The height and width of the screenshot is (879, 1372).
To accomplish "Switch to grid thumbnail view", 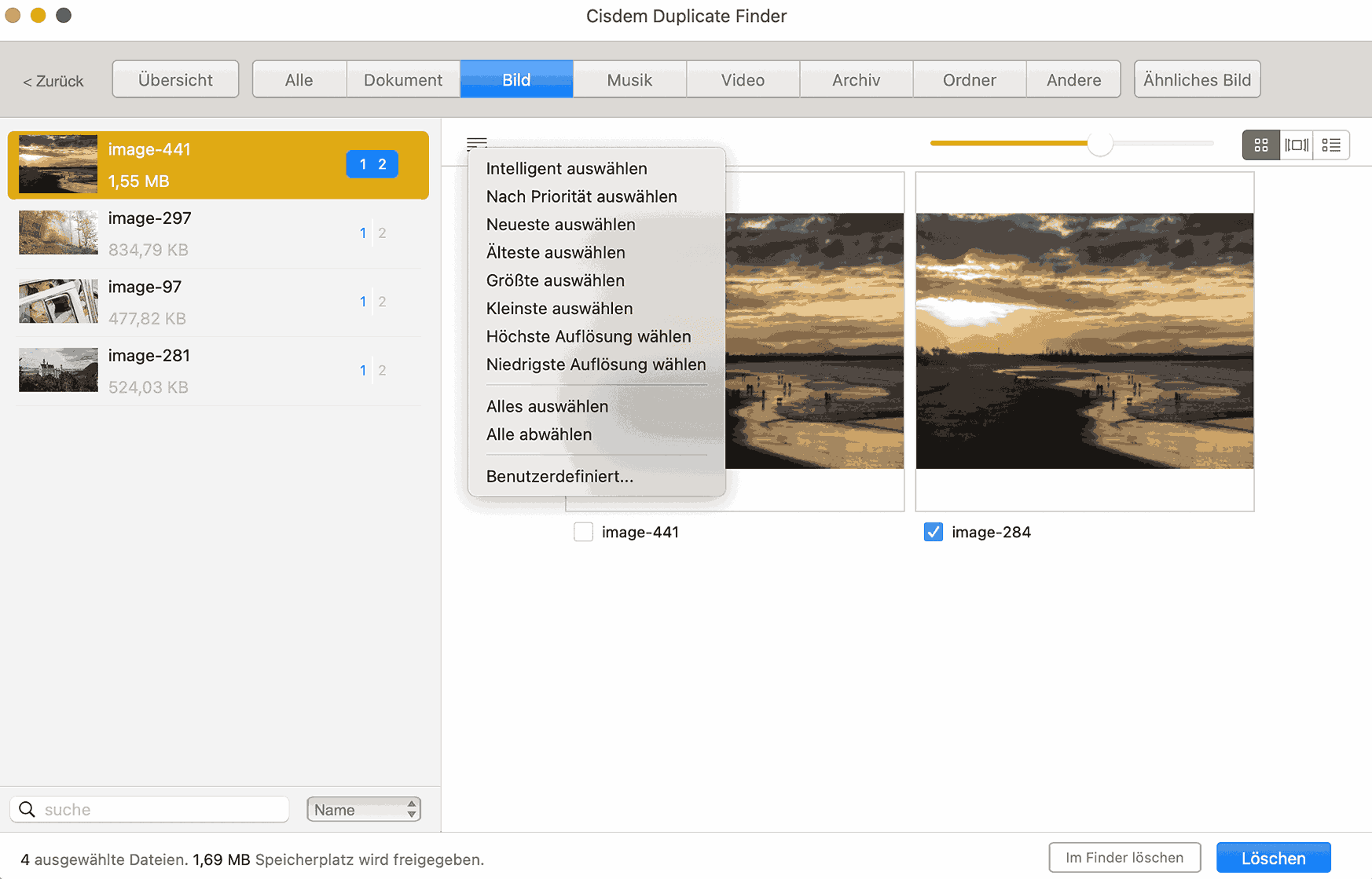I will (1260, 145).
